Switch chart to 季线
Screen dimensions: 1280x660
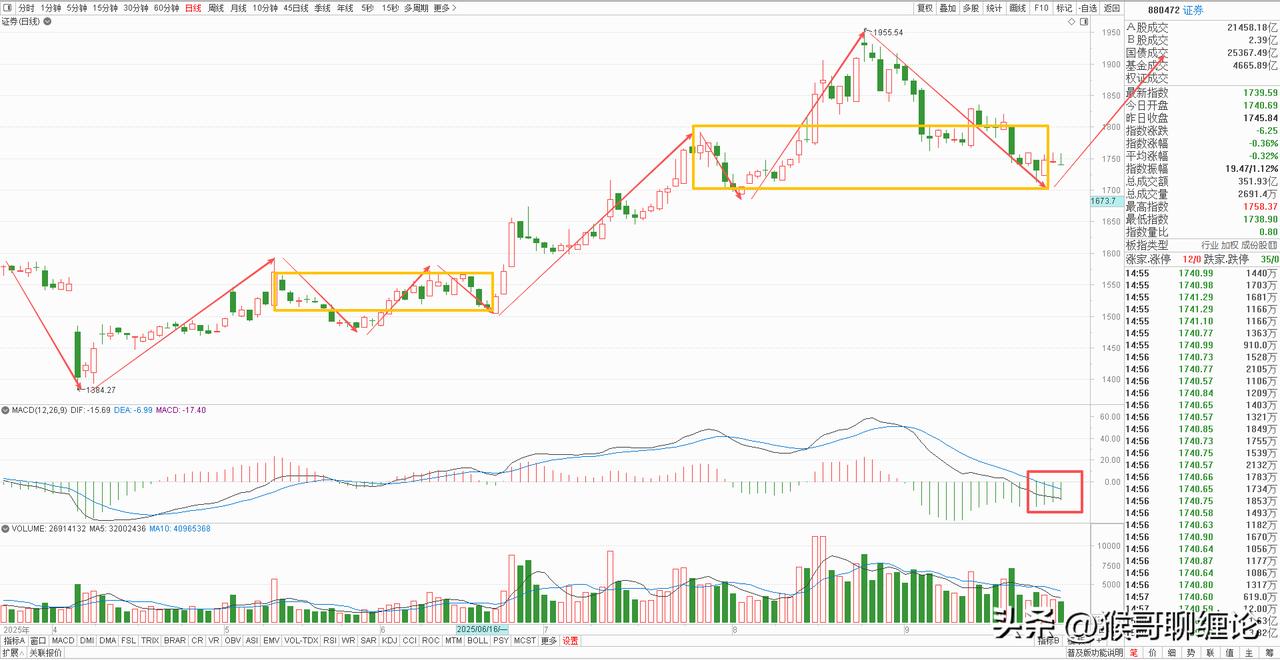[322, 8]
